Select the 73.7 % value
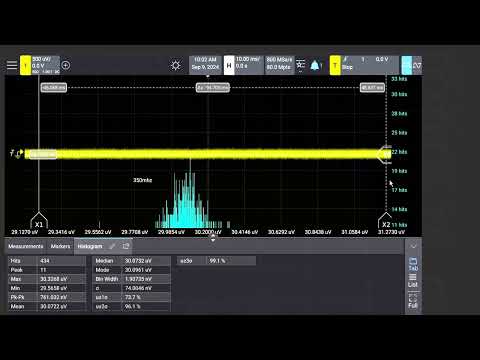The width and height of the screenshot is (480, 360). coord(133,297)
